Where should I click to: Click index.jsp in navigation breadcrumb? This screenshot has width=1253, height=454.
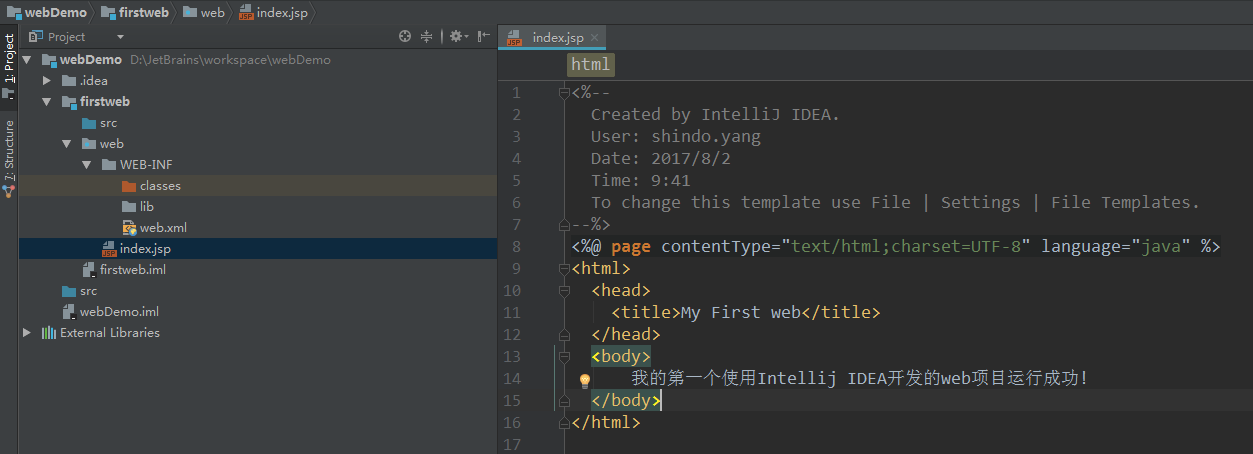(272, 12)
